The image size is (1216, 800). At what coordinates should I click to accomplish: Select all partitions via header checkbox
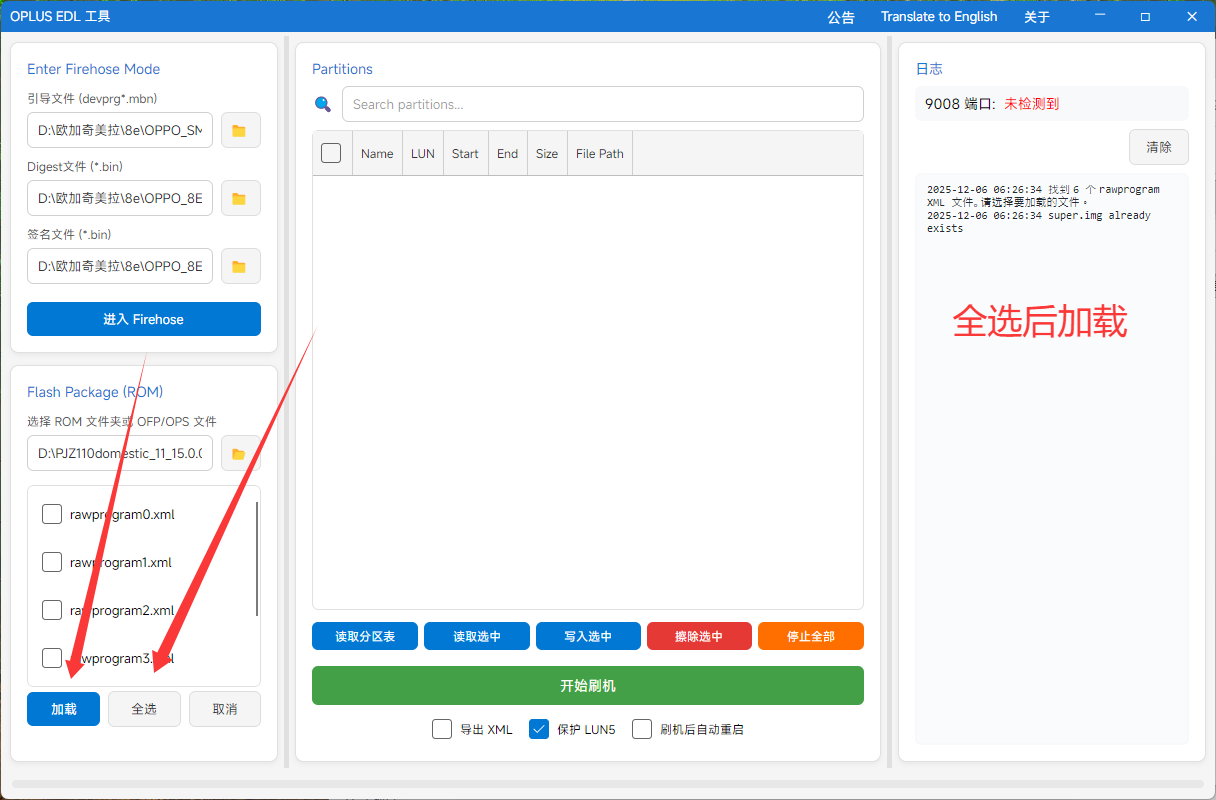pyautogui.click(x=331, y=153)
